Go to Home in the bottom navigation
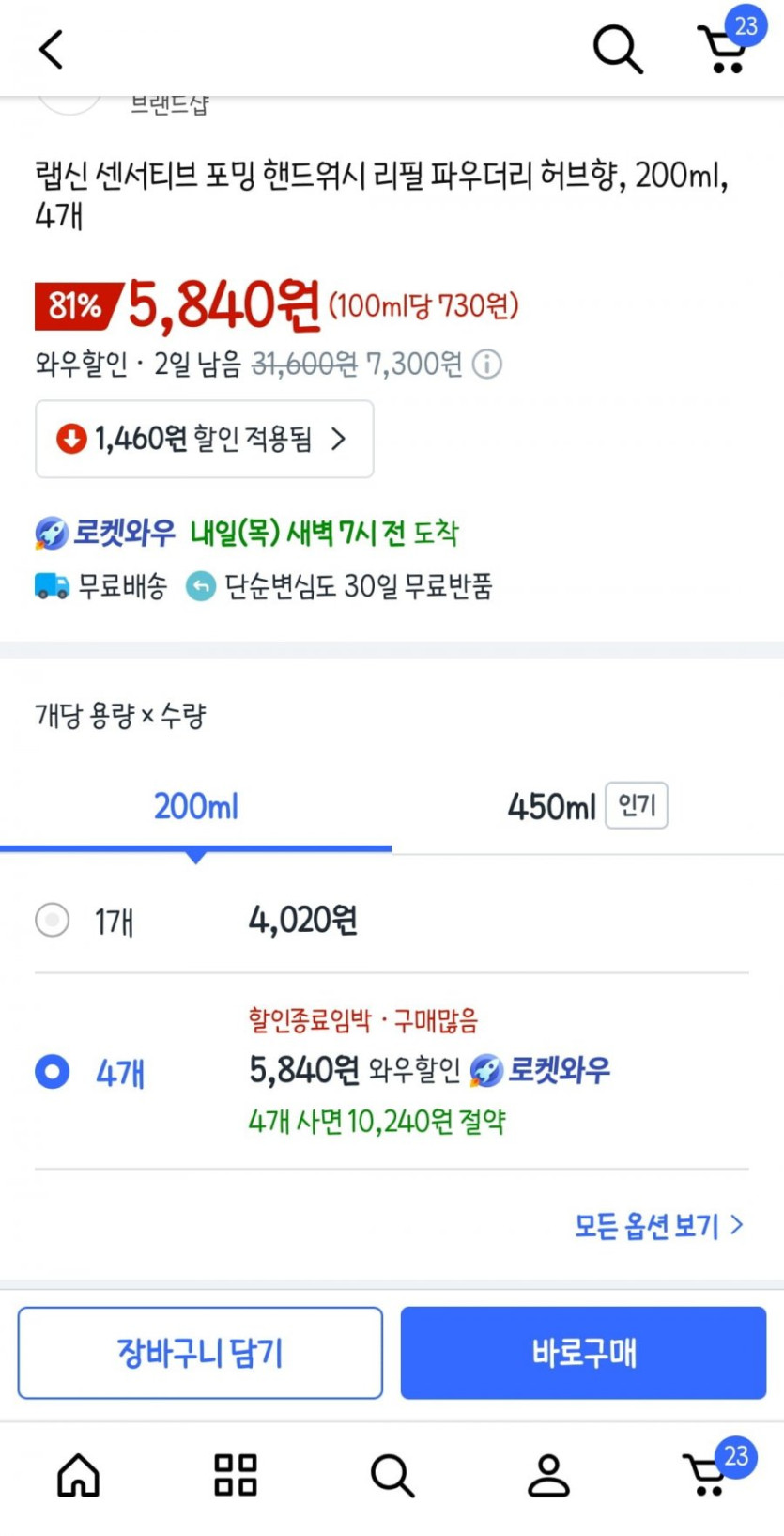Viewport: 784px width, 1536px height. click(79, 1475)
